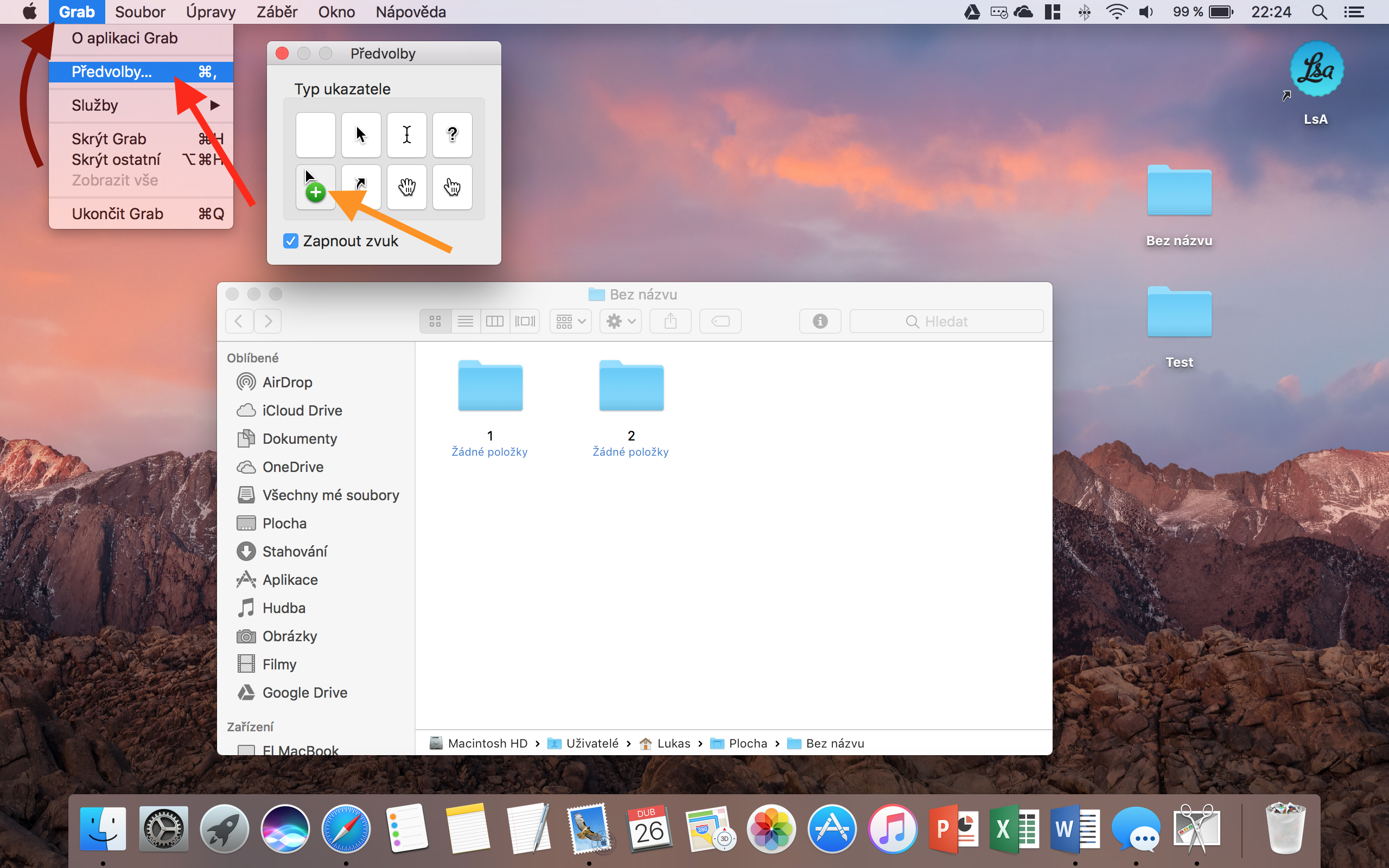Screen dimensions: 1389x868
Task: Select the copy plus pointer type
Action: pos(315,187)
